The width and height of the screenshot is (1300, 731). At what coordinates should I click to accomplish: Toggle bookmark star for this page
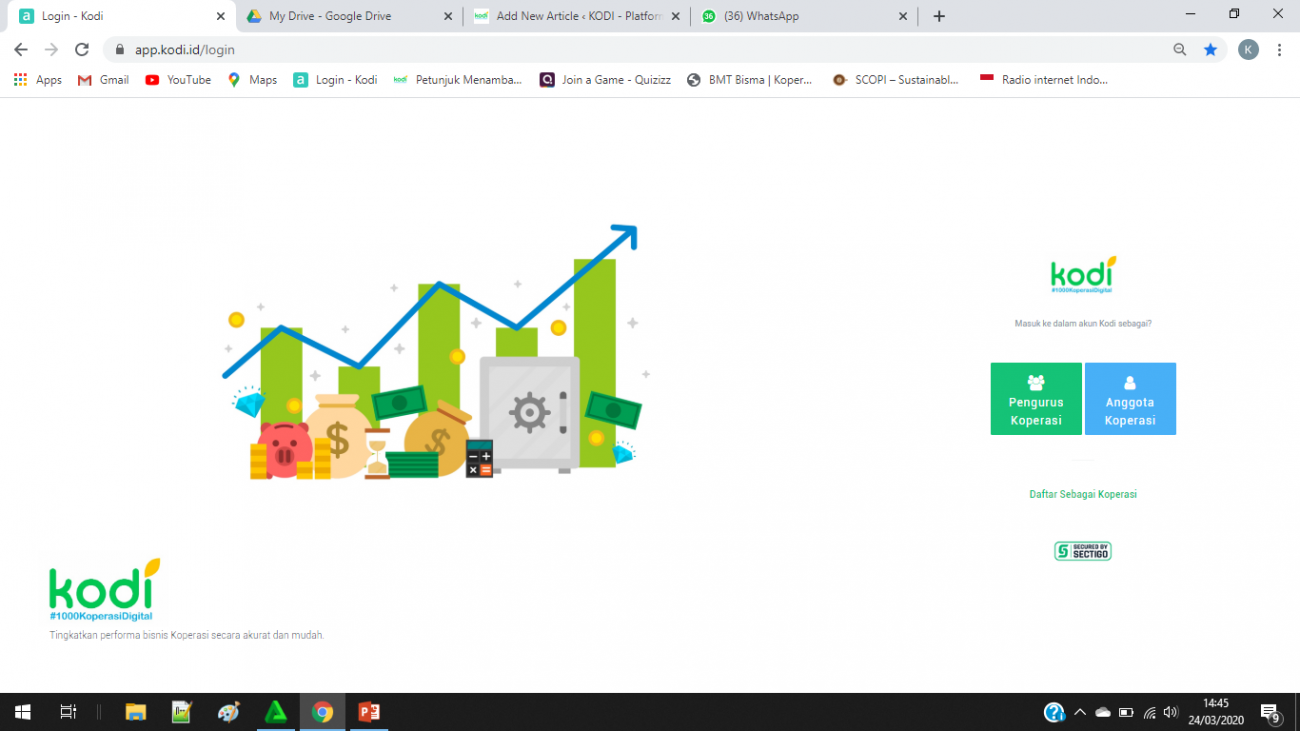(x=1210, y=49)
